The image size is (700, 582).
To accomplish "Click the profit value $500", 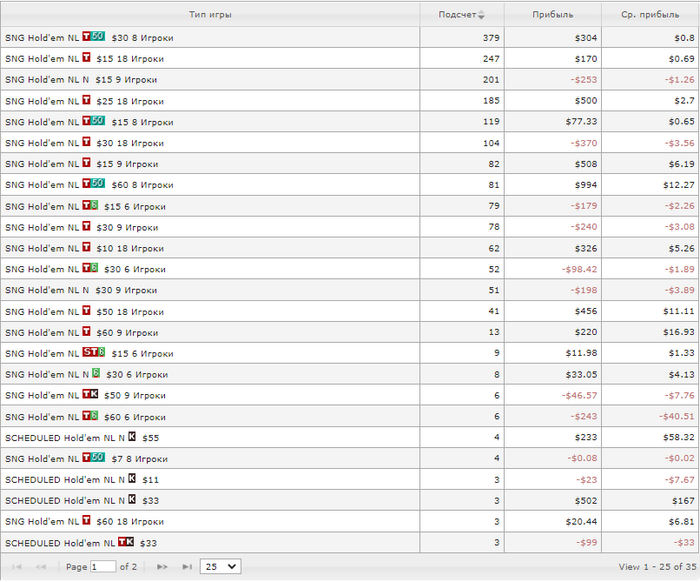I will pyautogui.click(x=586, y=101).
